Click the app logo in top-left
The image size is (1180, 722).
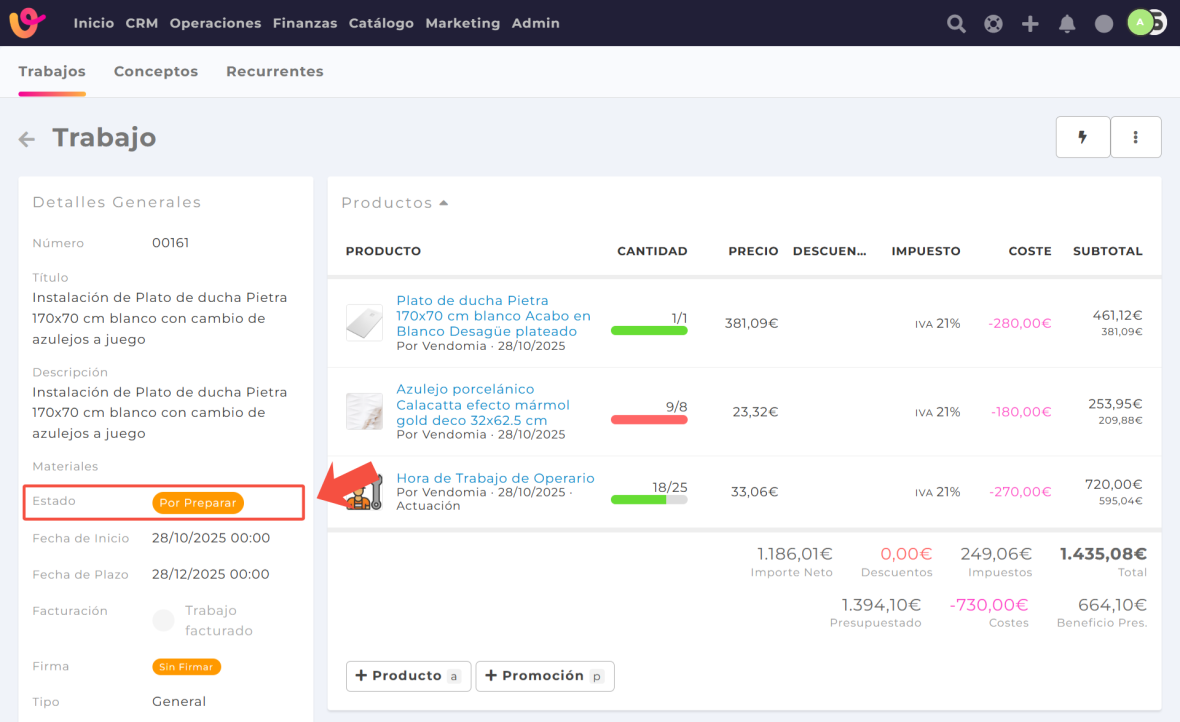click(x=27, y=22)
